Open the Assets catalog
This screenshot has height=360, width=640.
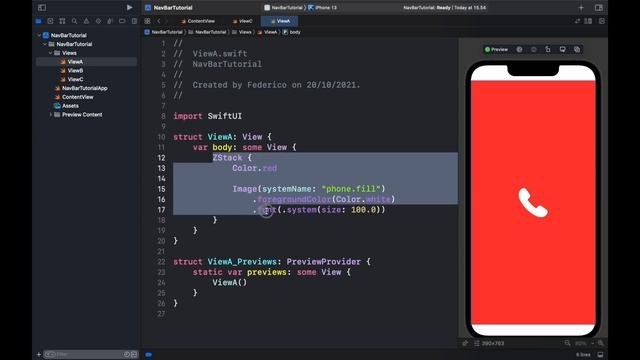click(66, 106)
